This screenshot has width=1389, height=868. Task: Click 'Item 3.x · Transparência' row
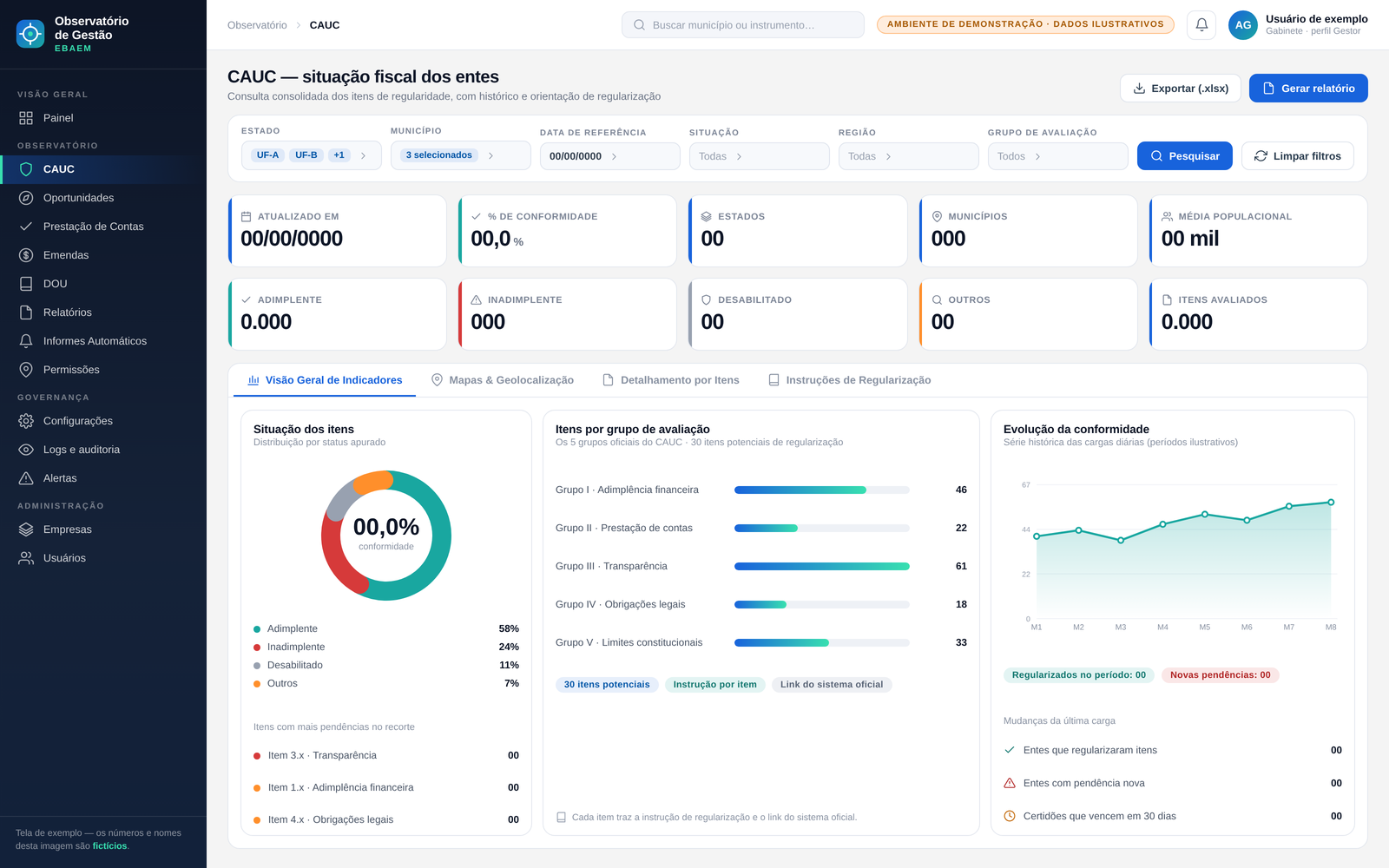click(x=386, y=756)
